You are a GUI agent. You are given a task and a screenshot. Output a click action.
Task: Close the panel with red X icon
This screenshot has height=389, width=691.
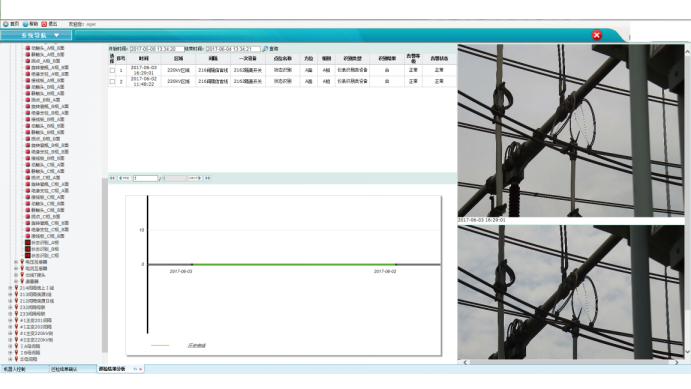pos(597,35)
